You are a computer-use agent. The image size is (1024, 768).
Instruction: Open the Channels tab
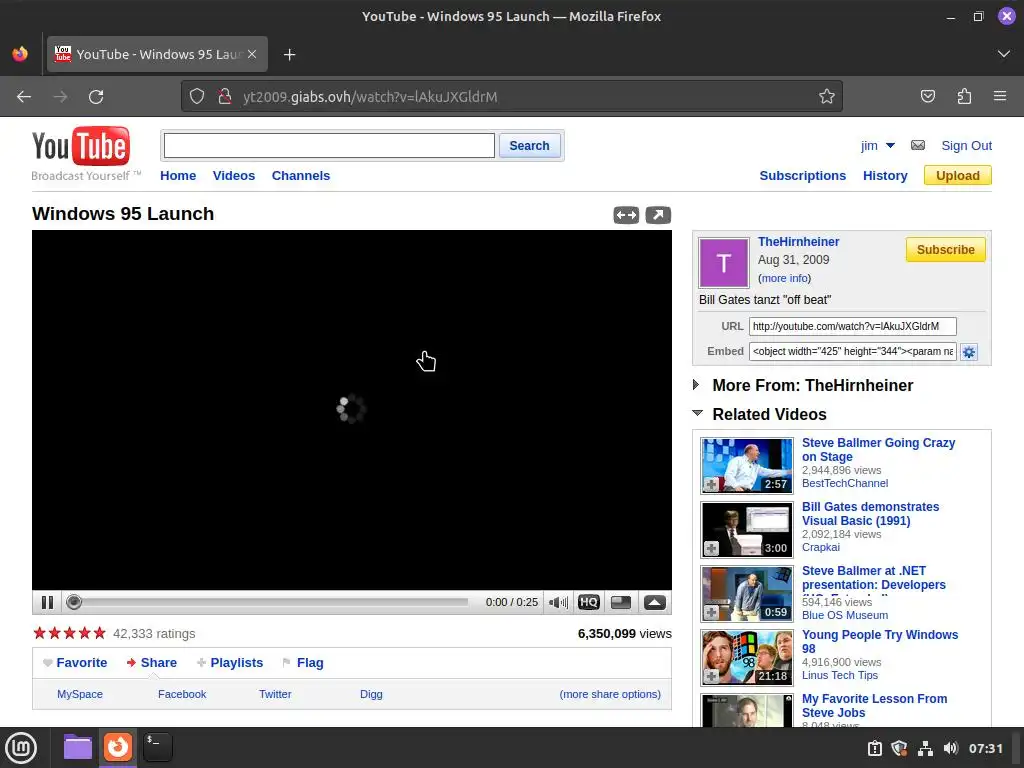[x=301, y=176]
